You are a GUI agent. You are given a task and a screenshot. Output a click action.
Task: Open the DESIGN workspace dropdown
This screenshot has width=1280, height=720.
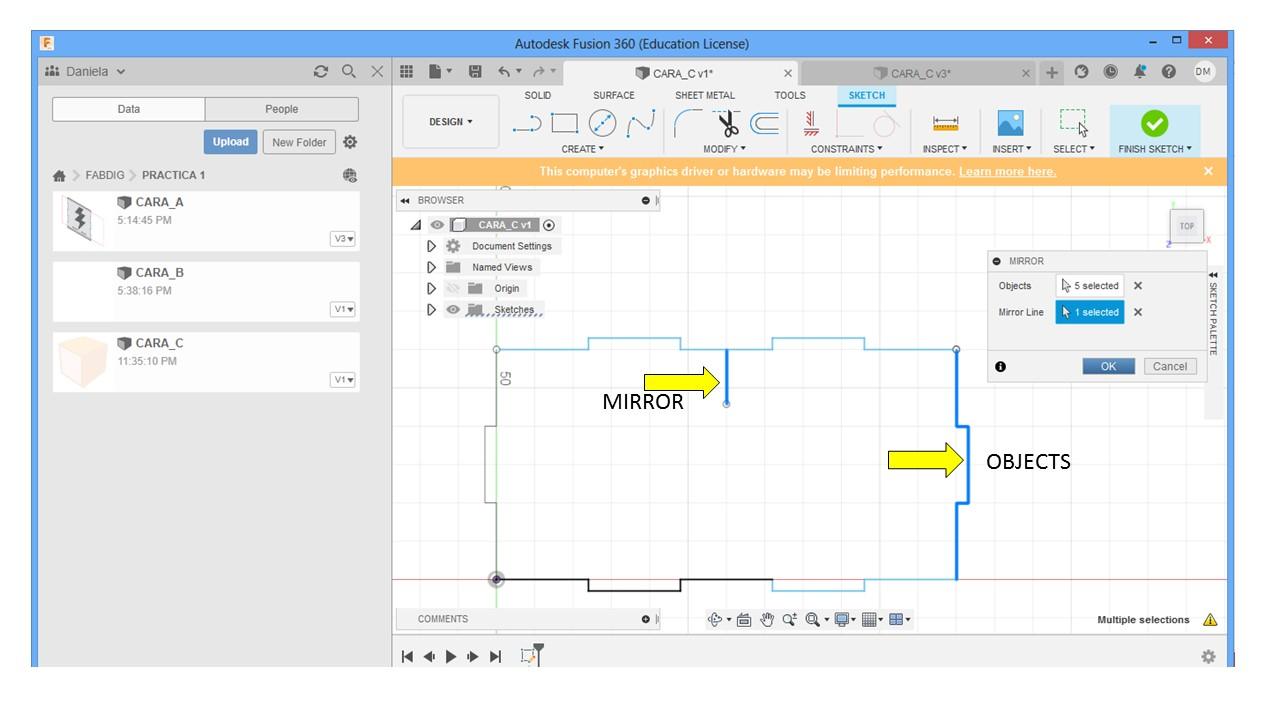tap(451, 123)
